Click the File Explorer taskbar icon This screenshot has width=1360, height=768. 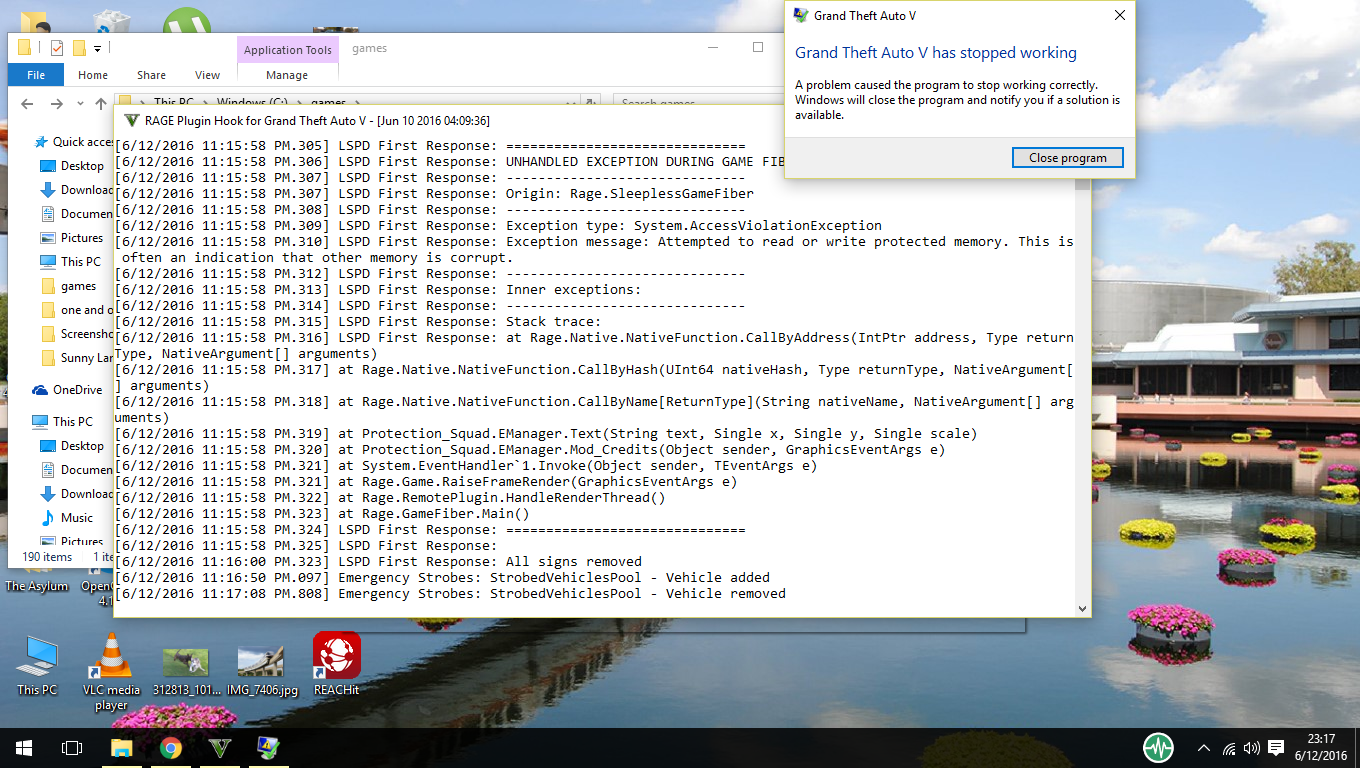(121, 748)
